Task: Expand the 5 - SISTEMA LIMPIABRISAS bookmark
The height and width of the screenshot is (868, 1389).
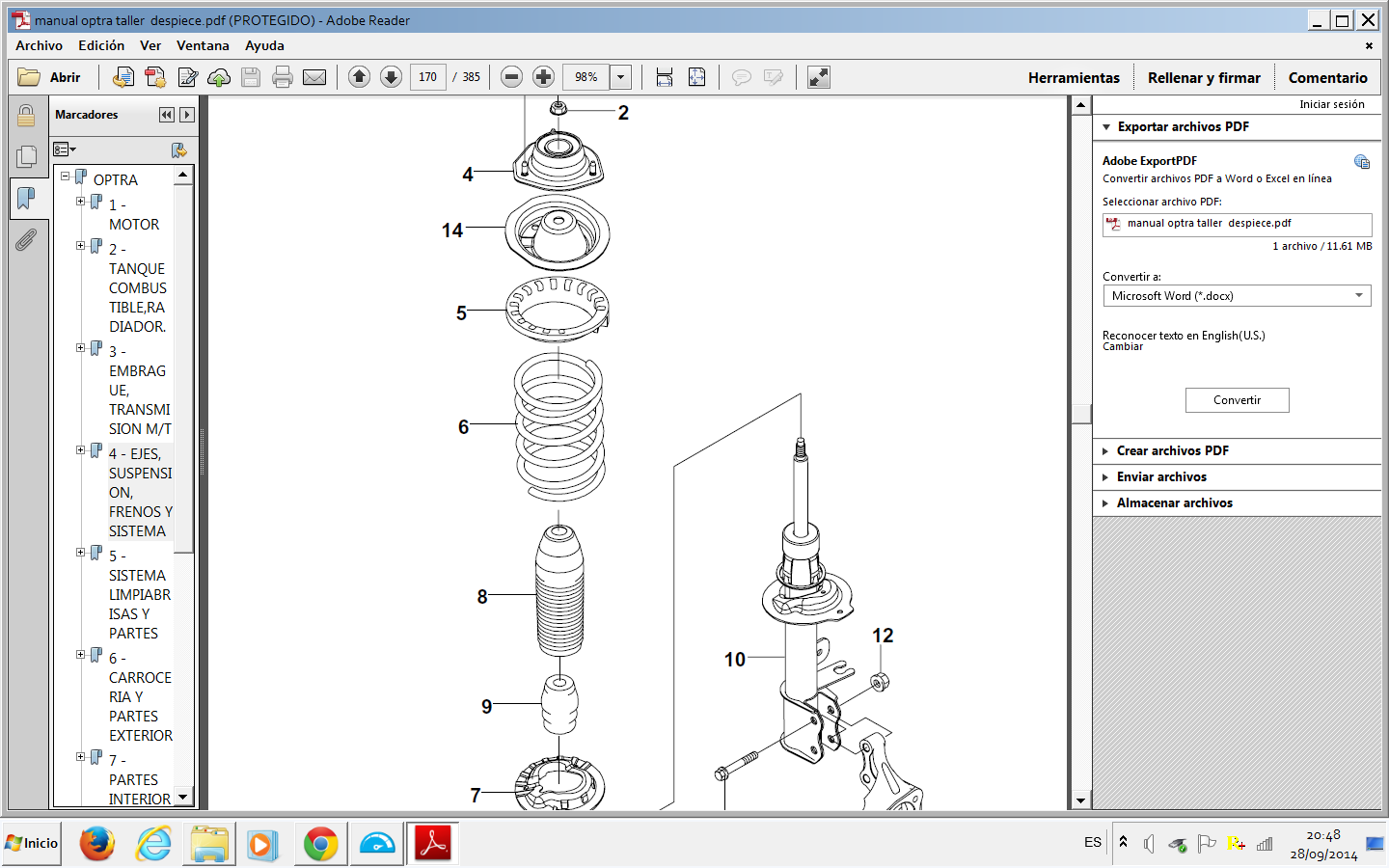Action: point(81,553)
